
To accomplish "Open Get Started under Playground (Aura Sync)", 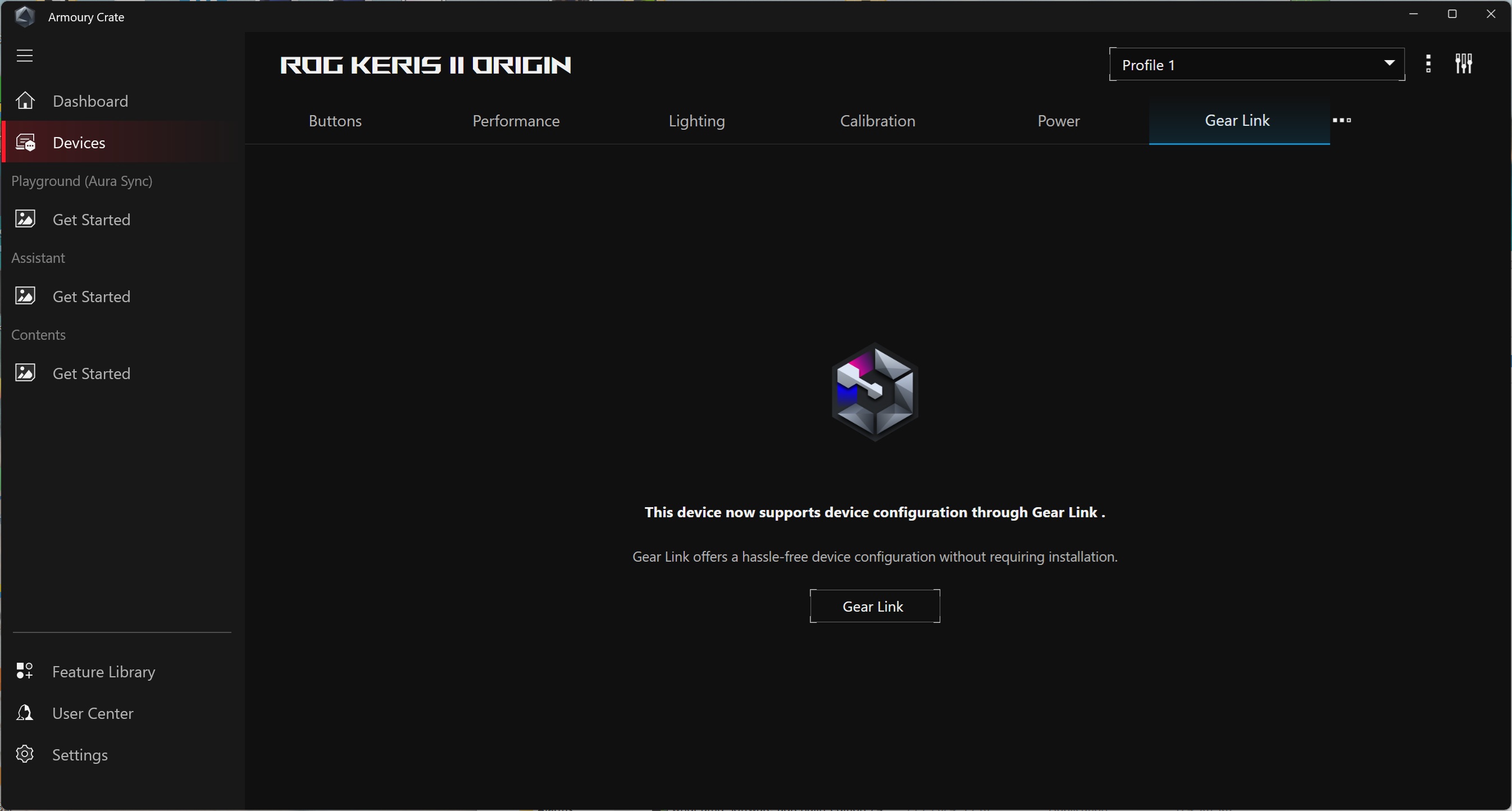I will [122, 220].
